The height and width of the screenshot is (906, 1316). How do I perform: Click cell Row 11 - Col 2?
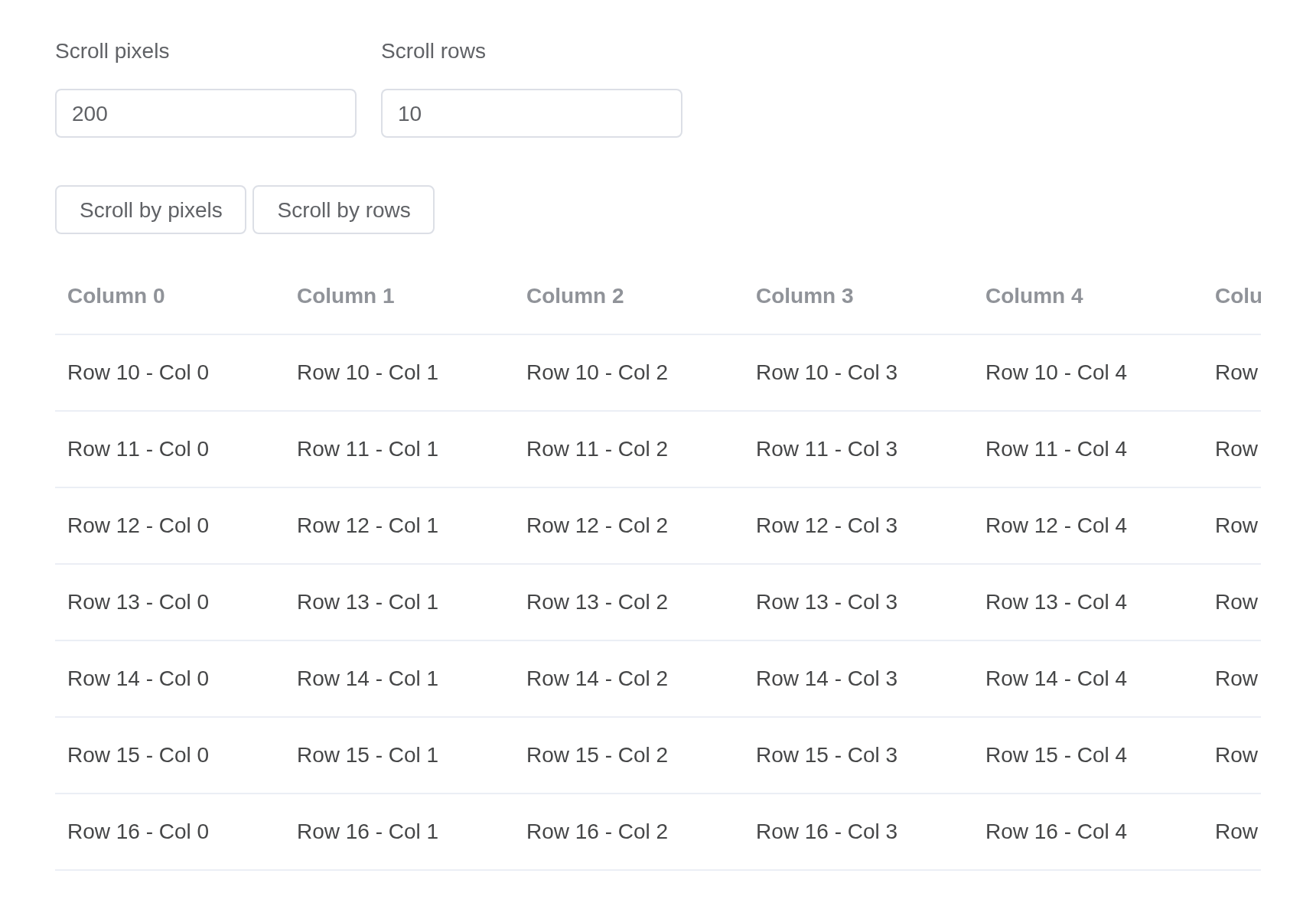click(629, 449)
